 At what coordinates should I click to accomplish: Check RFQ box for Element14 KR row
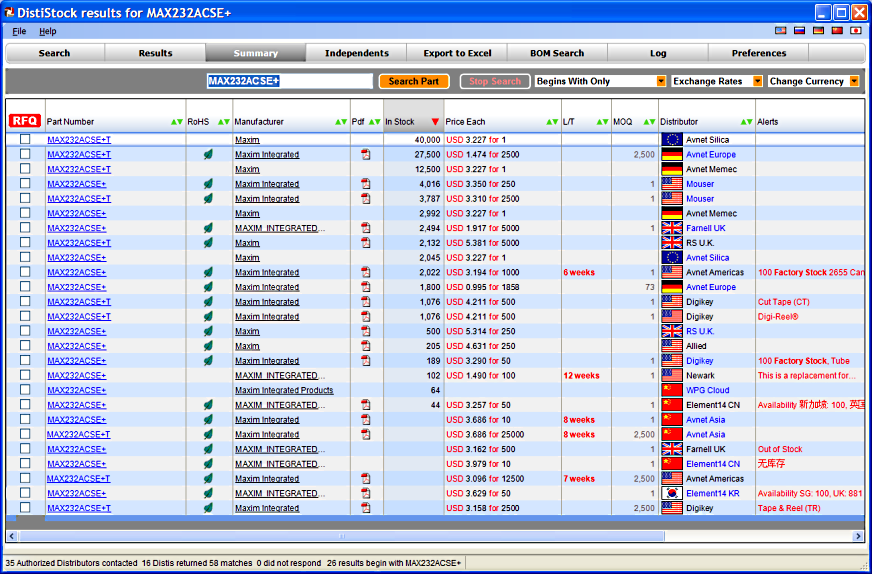coord(25,492)
